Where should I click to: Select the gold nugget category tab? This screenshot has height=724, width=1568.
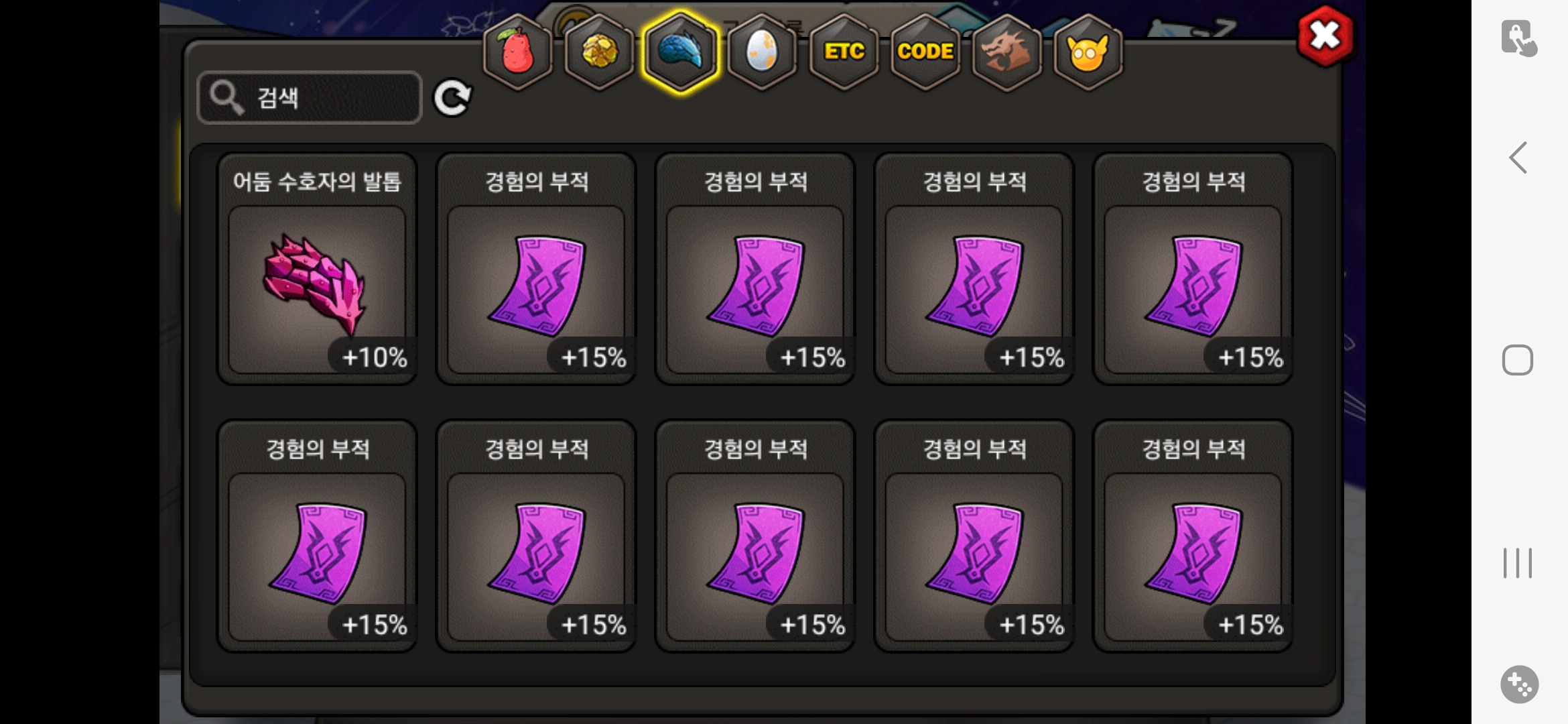point(599,52)
